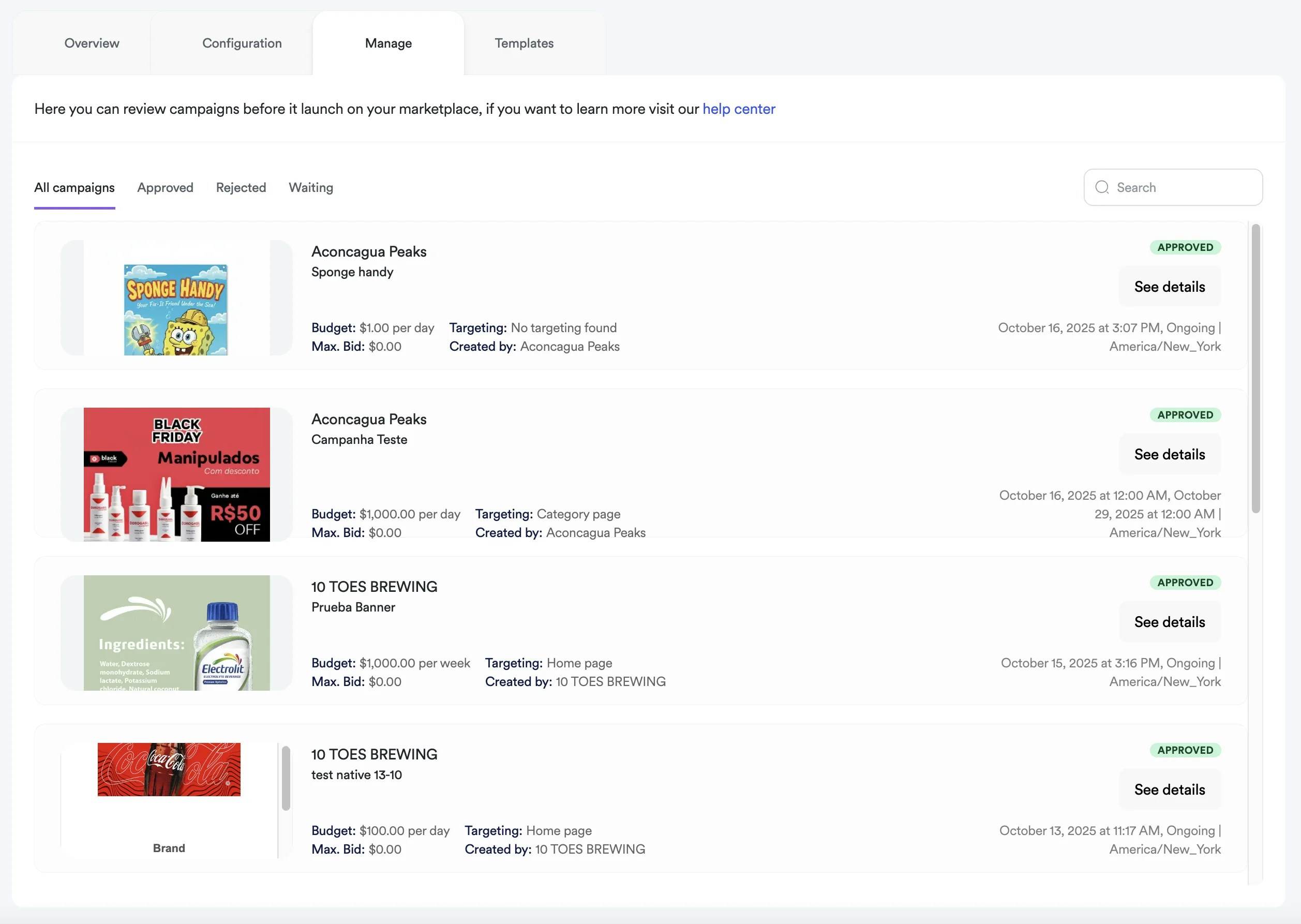This screenshot has width=1301, height=924.
Task: Open the Configuration tab
Action: point(242,42)
